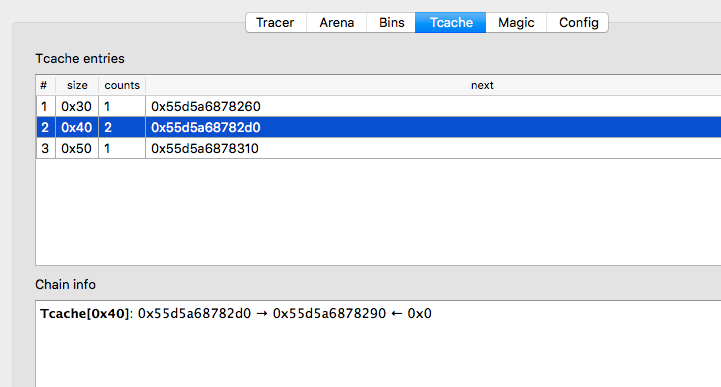Open the Config tab

tap(578, 23)
